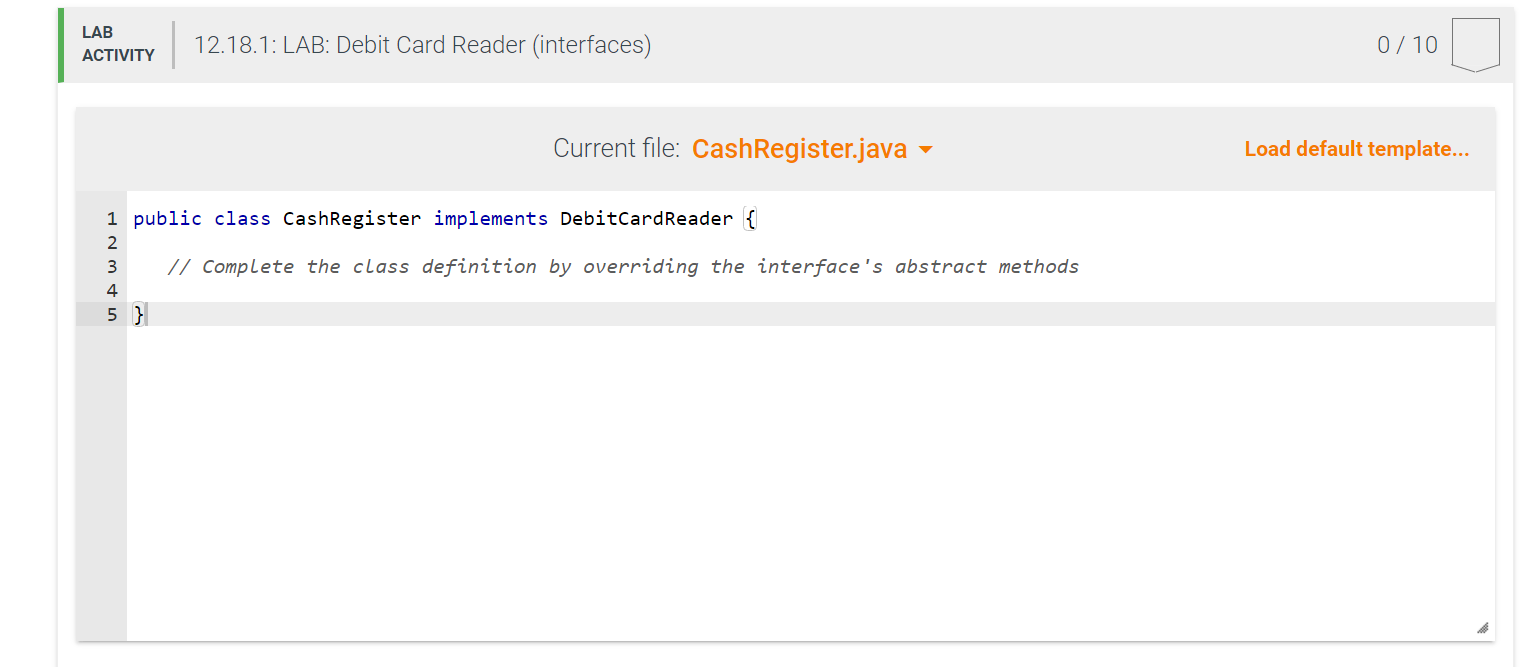Click the pennant completion icon

(1476, 43)
